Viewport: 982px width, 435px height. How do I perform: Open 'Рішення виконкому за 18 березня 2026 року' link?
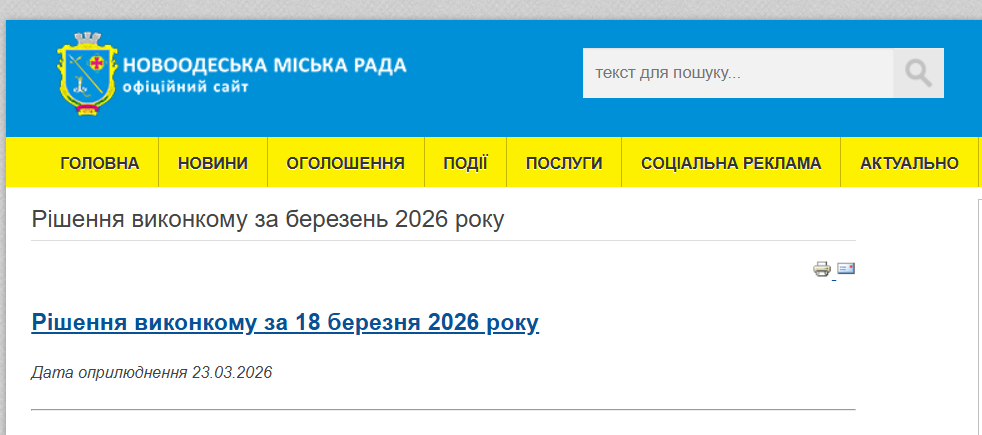285,322
